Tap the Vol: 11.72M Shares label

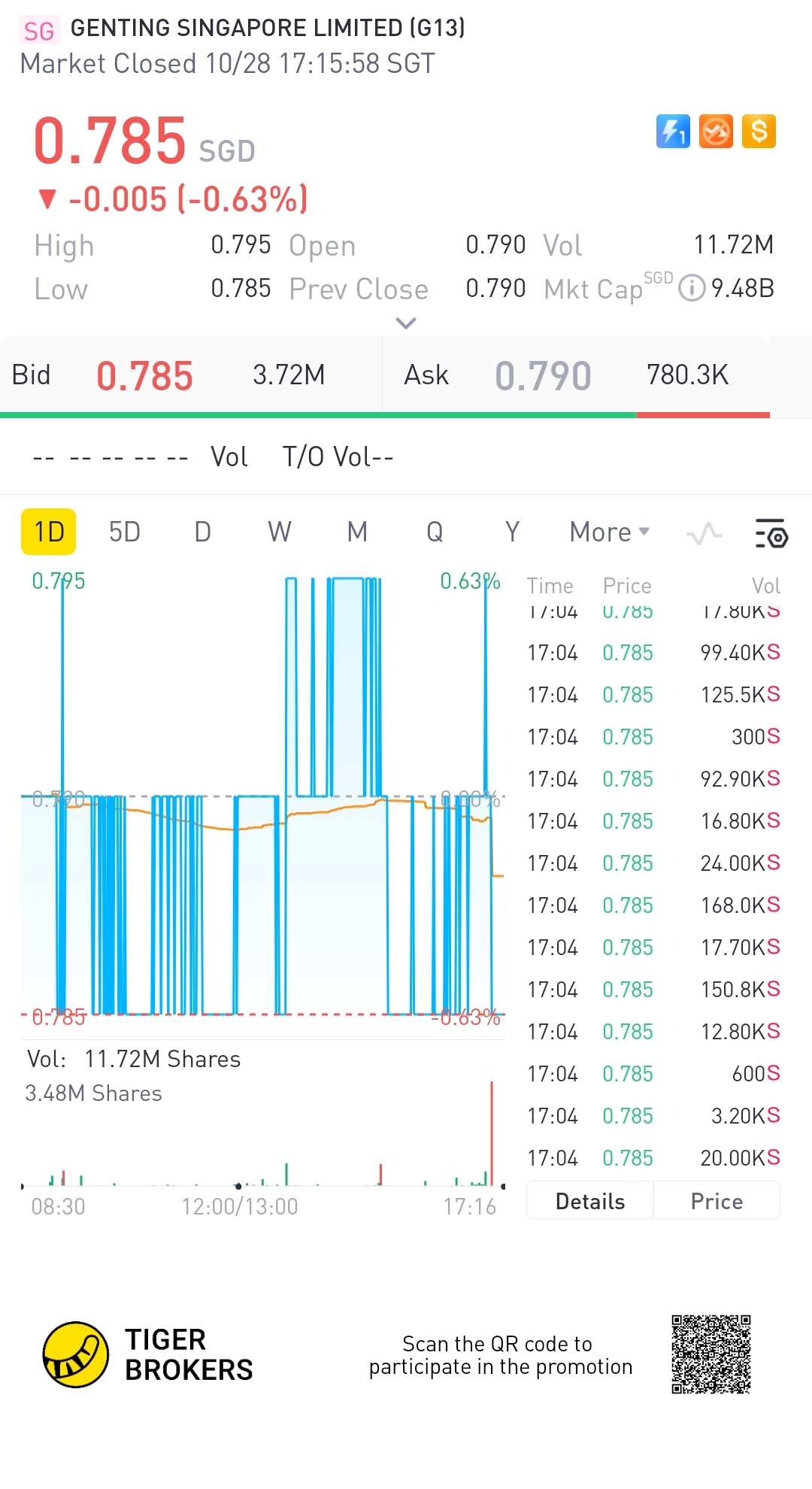click(x=134, y=1059)
